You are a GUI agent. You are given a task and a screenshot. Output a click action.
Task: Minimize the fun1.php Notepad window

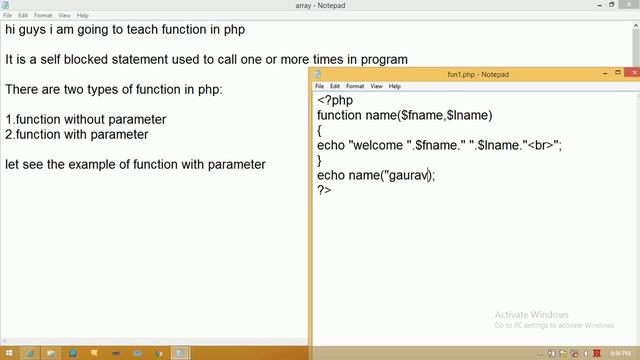(605, 73)
